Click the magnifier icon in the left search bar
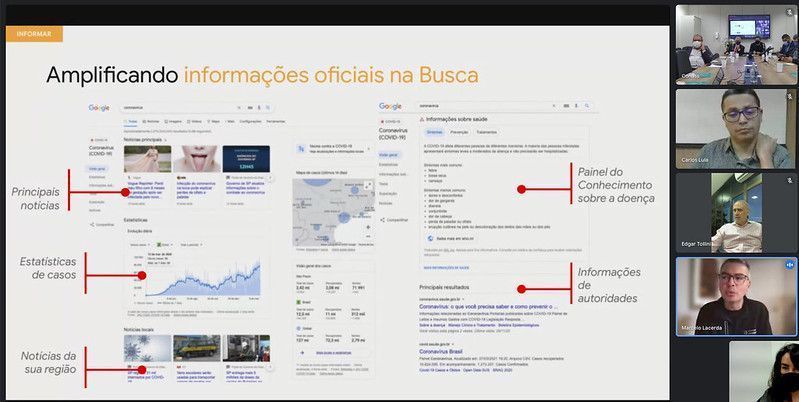This screenshot has height=402, width=799. tap(269, 106)
